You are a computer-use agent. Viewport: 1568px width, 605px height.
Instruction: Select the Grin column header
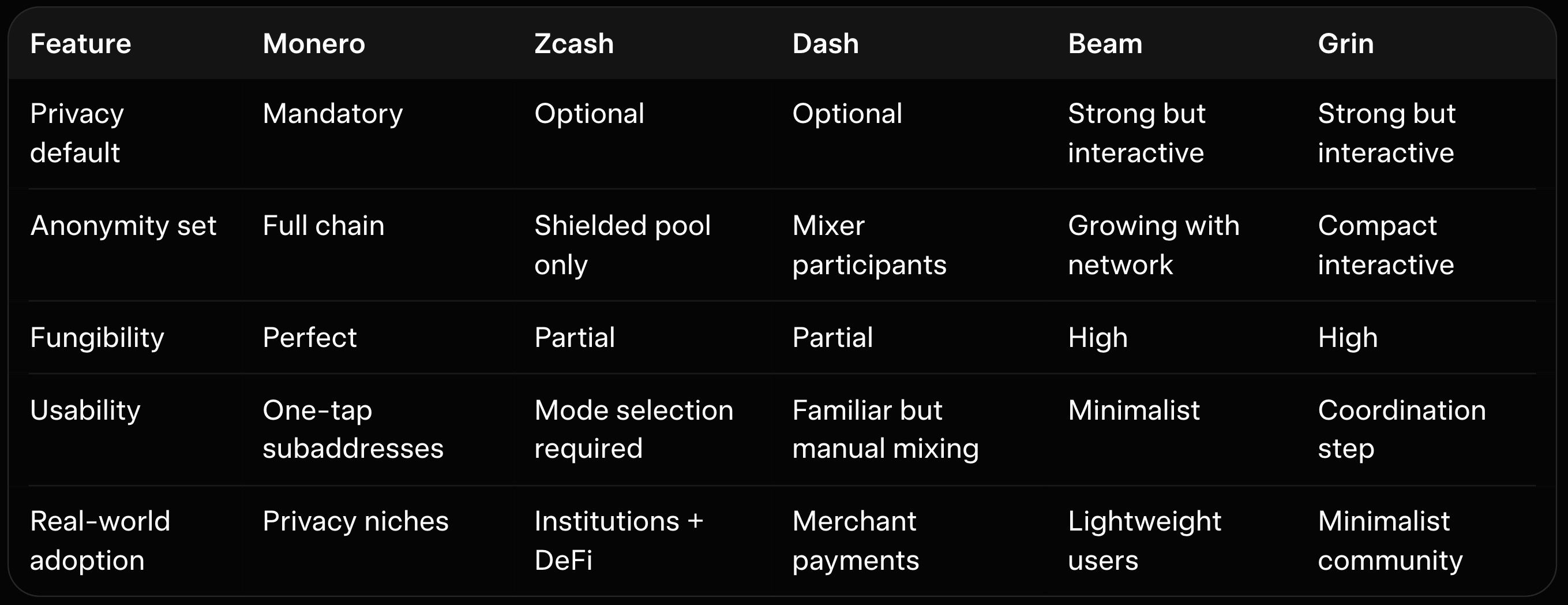pyautogui.click(x=1345, y=44)
